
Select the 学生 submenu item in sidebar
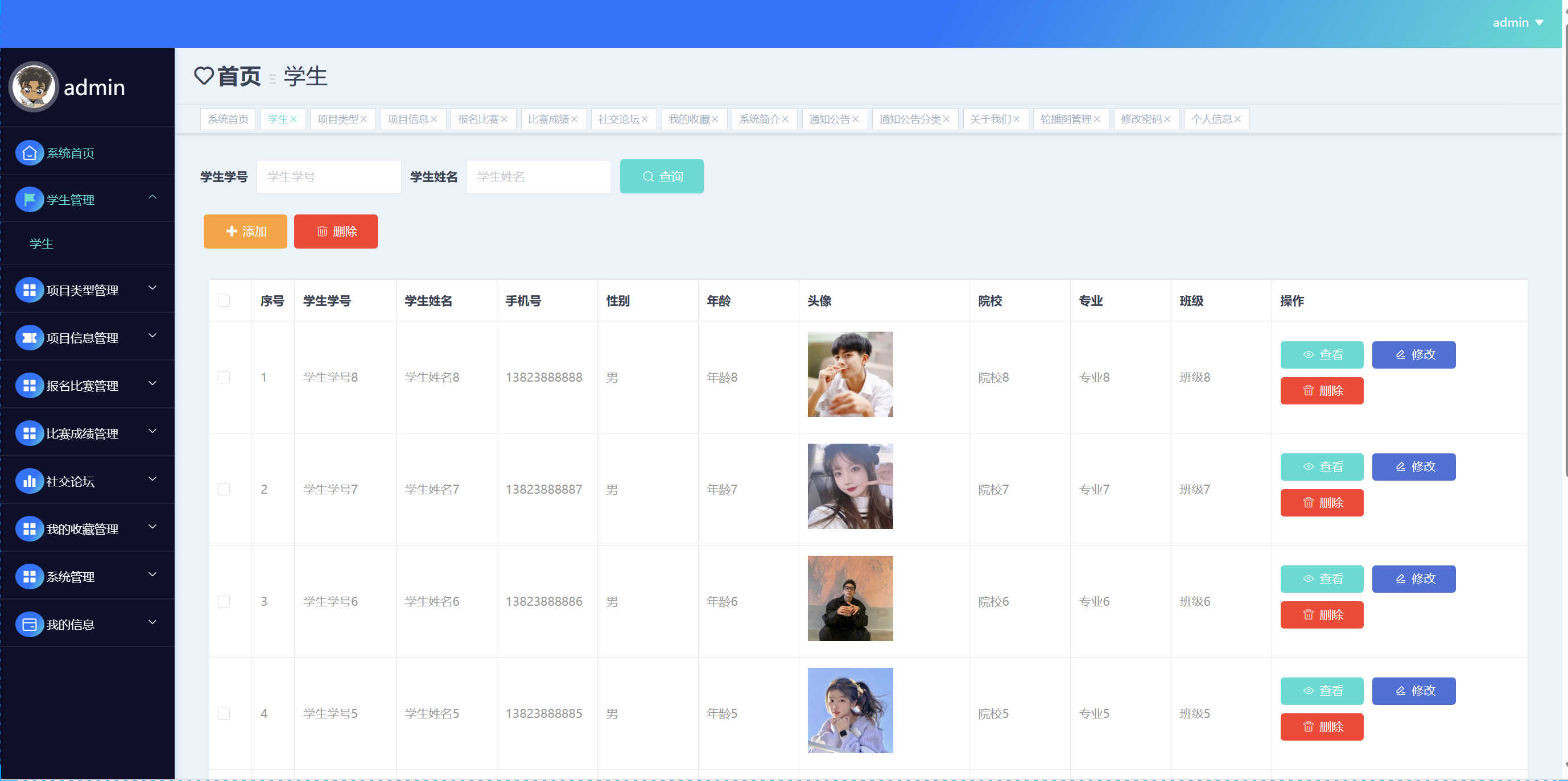pos(42,243)
